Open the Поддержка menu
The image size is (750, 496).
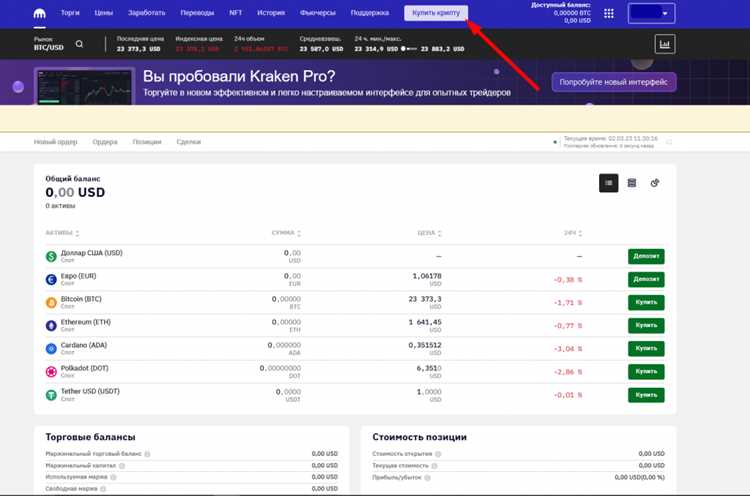(370, 13)
